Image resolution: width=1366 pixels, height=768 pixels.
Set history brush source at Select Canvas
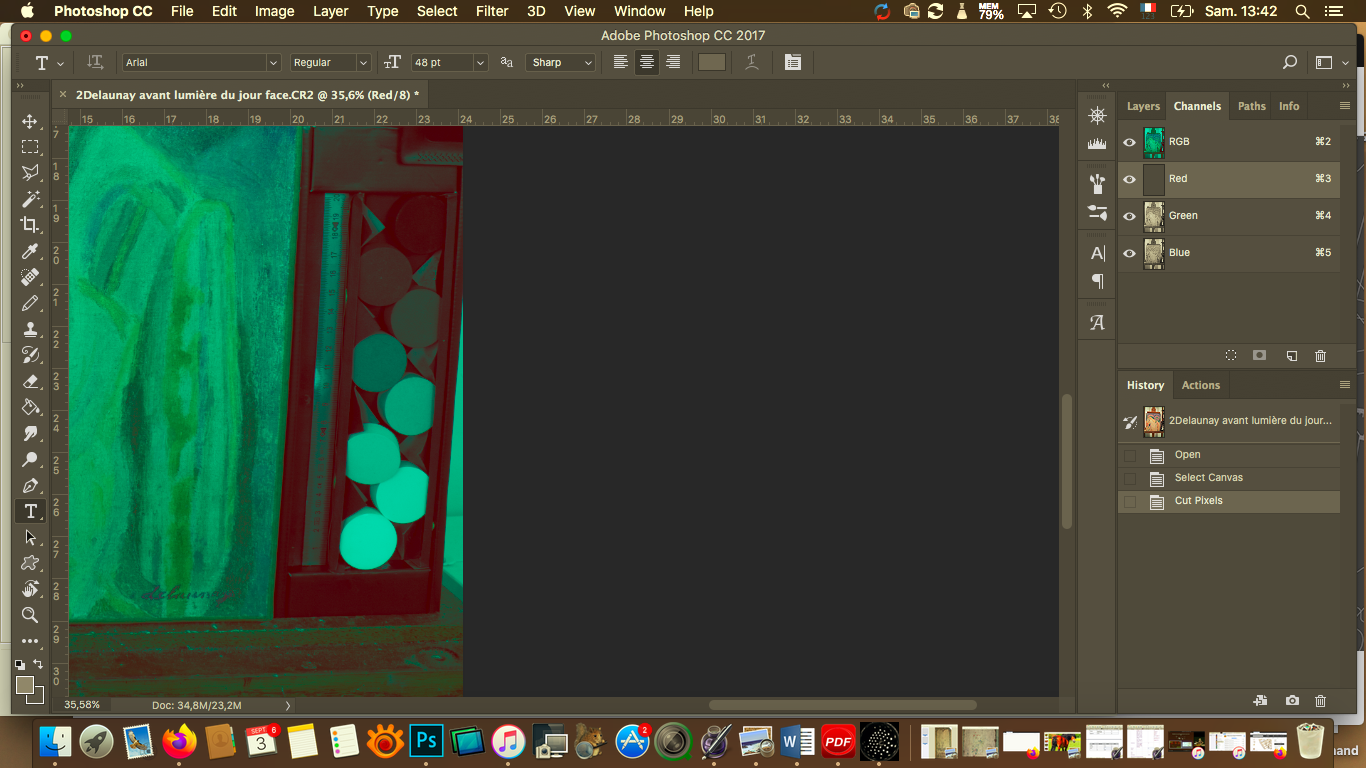coord(1130,478)
